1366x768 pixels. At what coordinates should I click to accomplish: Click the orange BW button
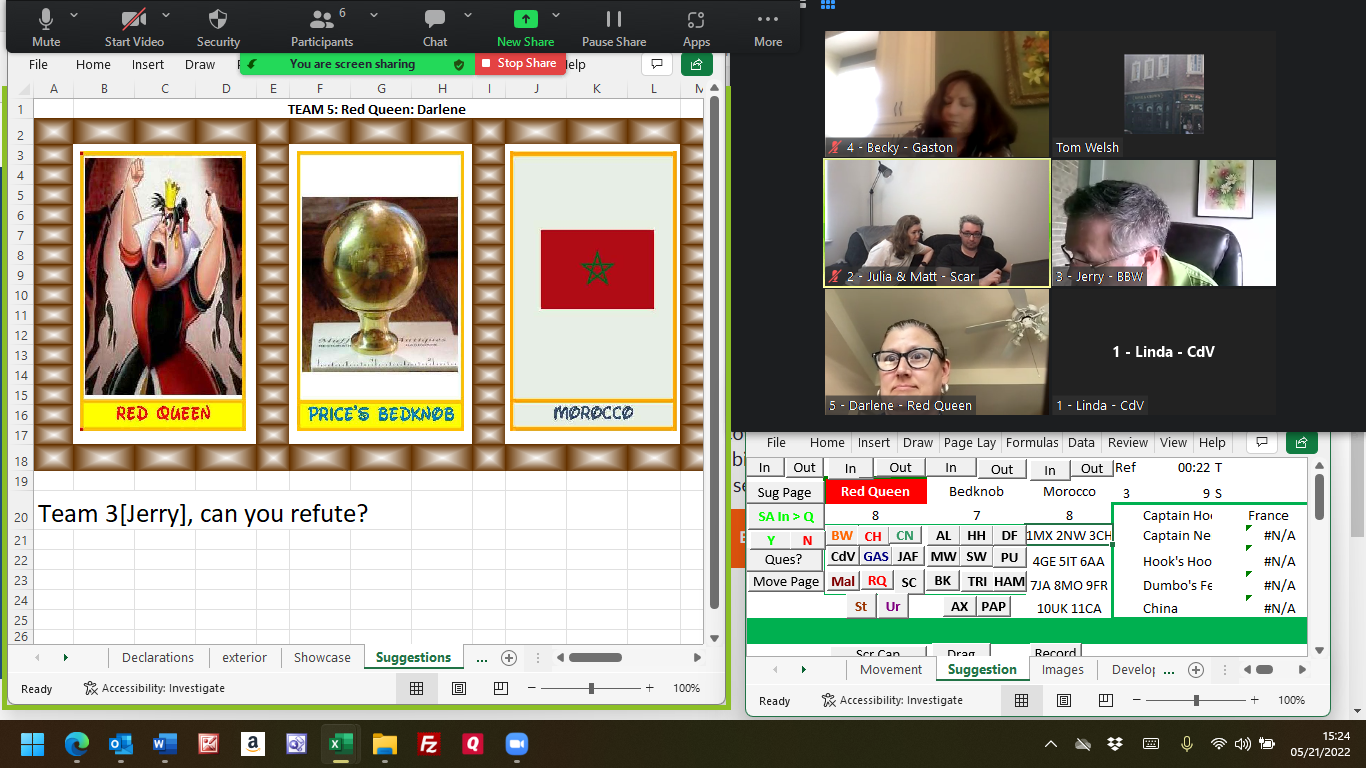pos(842,536)
